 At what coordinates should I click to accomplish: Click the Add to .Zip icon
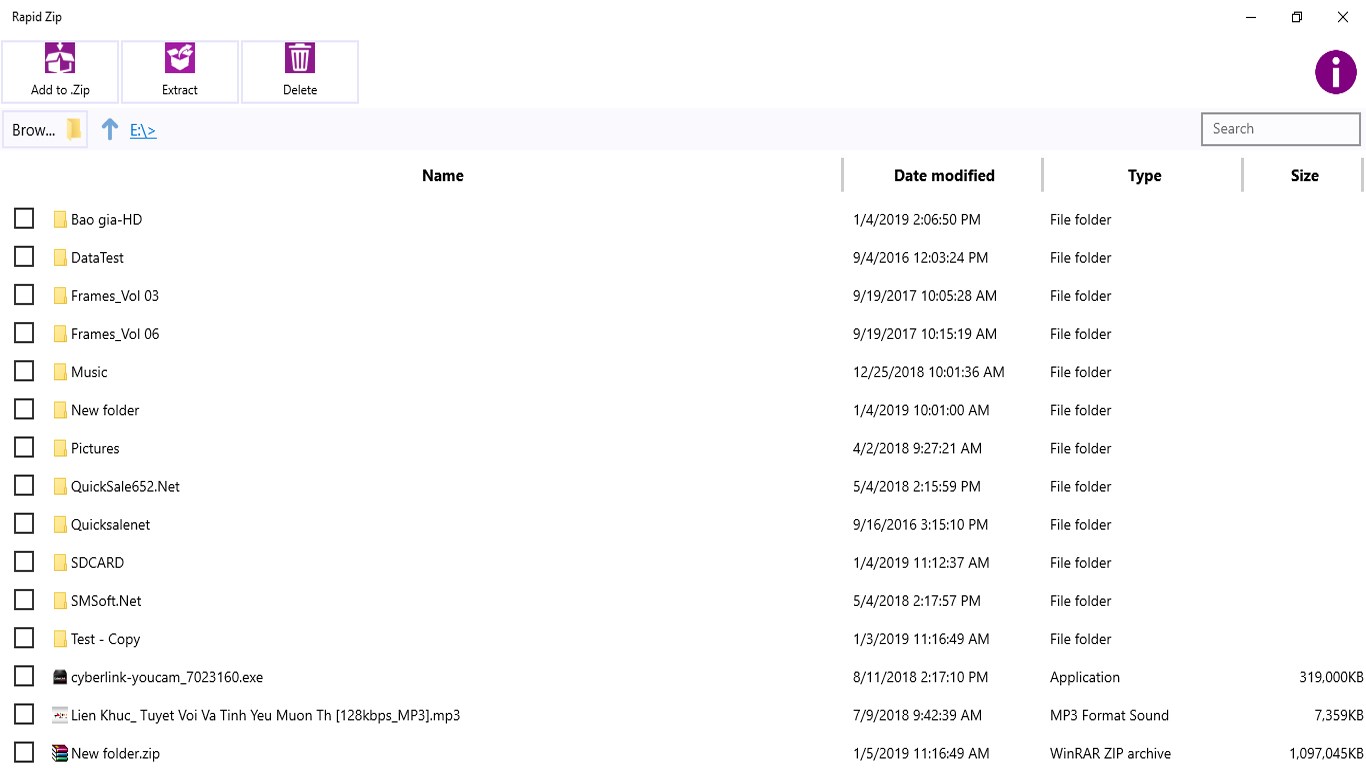[x=60, y=58]
